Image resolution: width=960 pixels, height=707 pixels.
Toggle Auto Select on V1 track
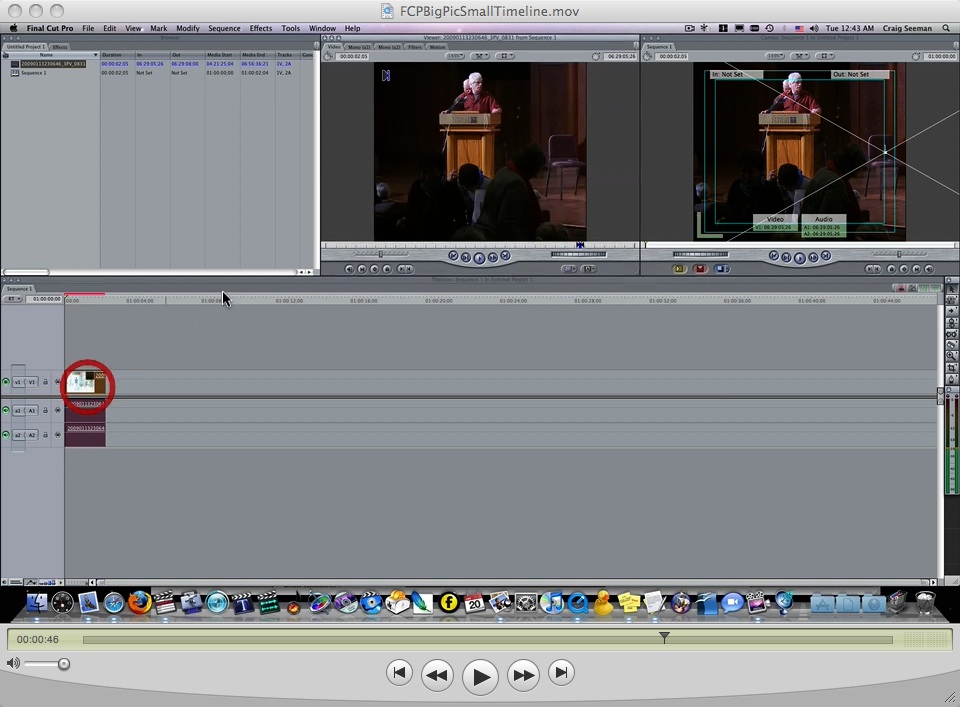(58, 382)
